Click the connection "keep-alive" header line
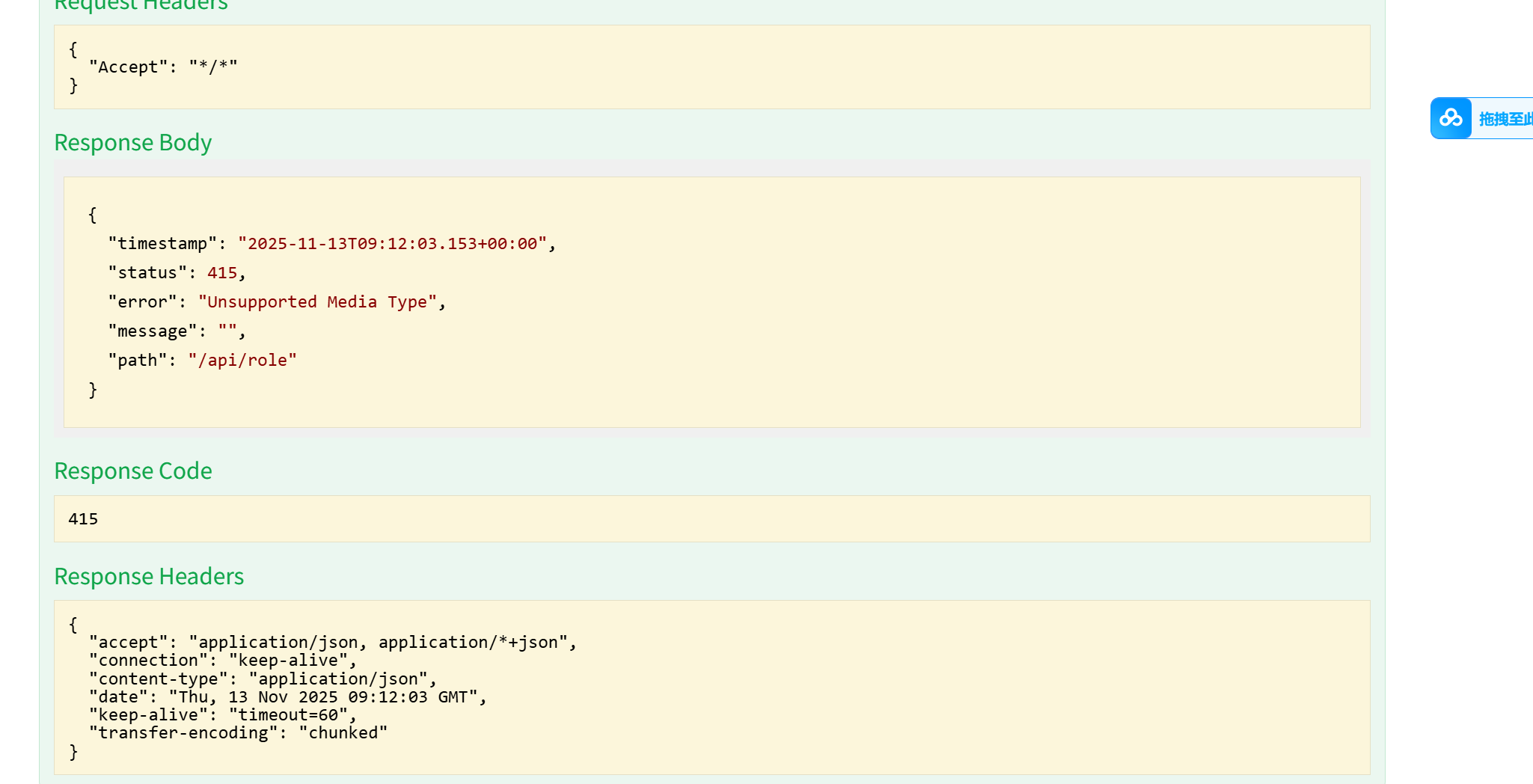This screenshot has height=784, width=1533. point(223,661)
